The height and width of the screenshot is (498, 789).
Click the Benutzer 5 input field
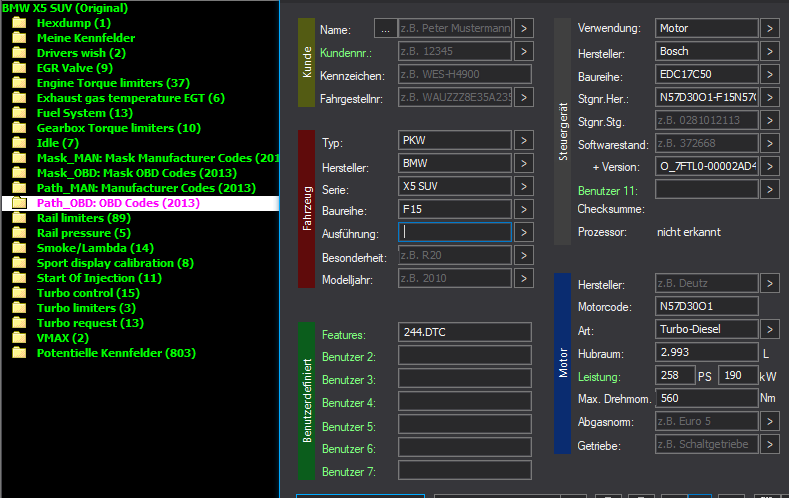point(465,424)
